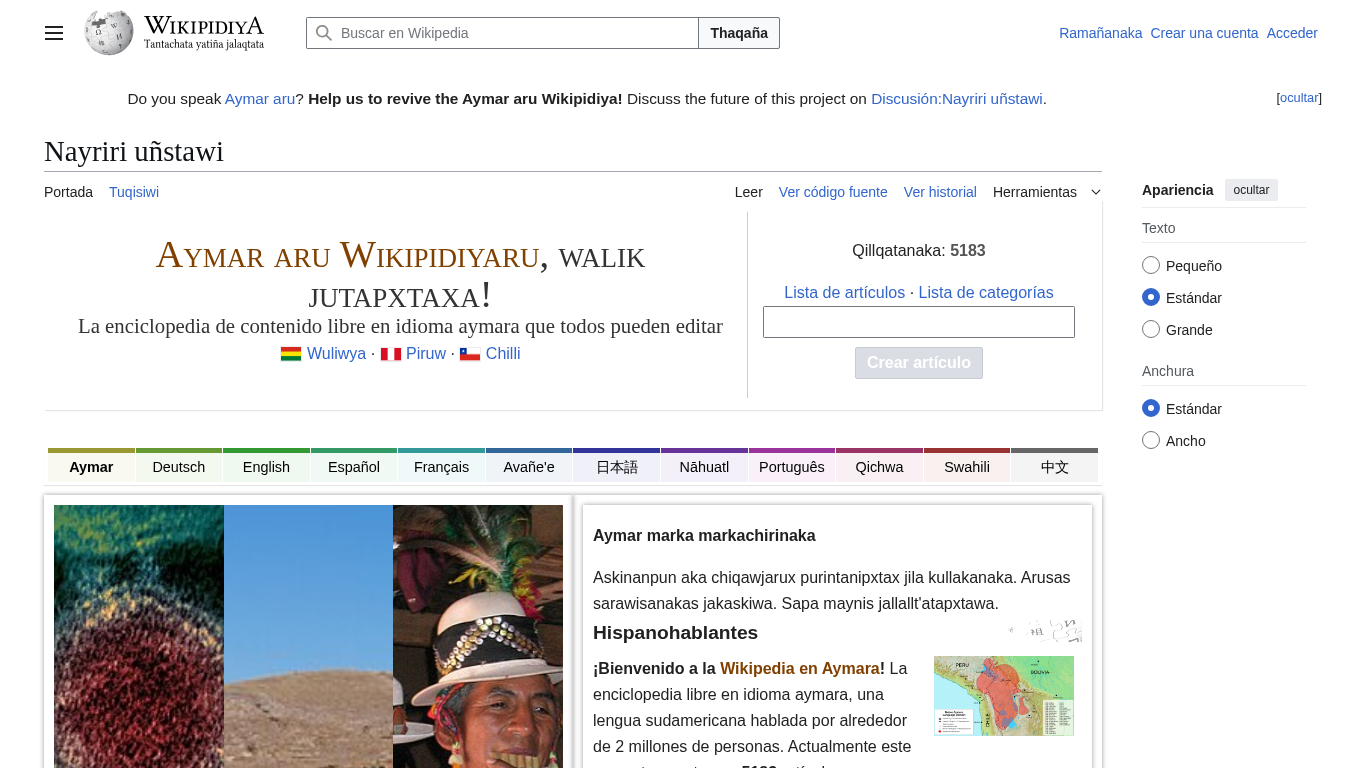Select the Leer tab
The height and width of the screenshot is (768, 1366).
749,192
